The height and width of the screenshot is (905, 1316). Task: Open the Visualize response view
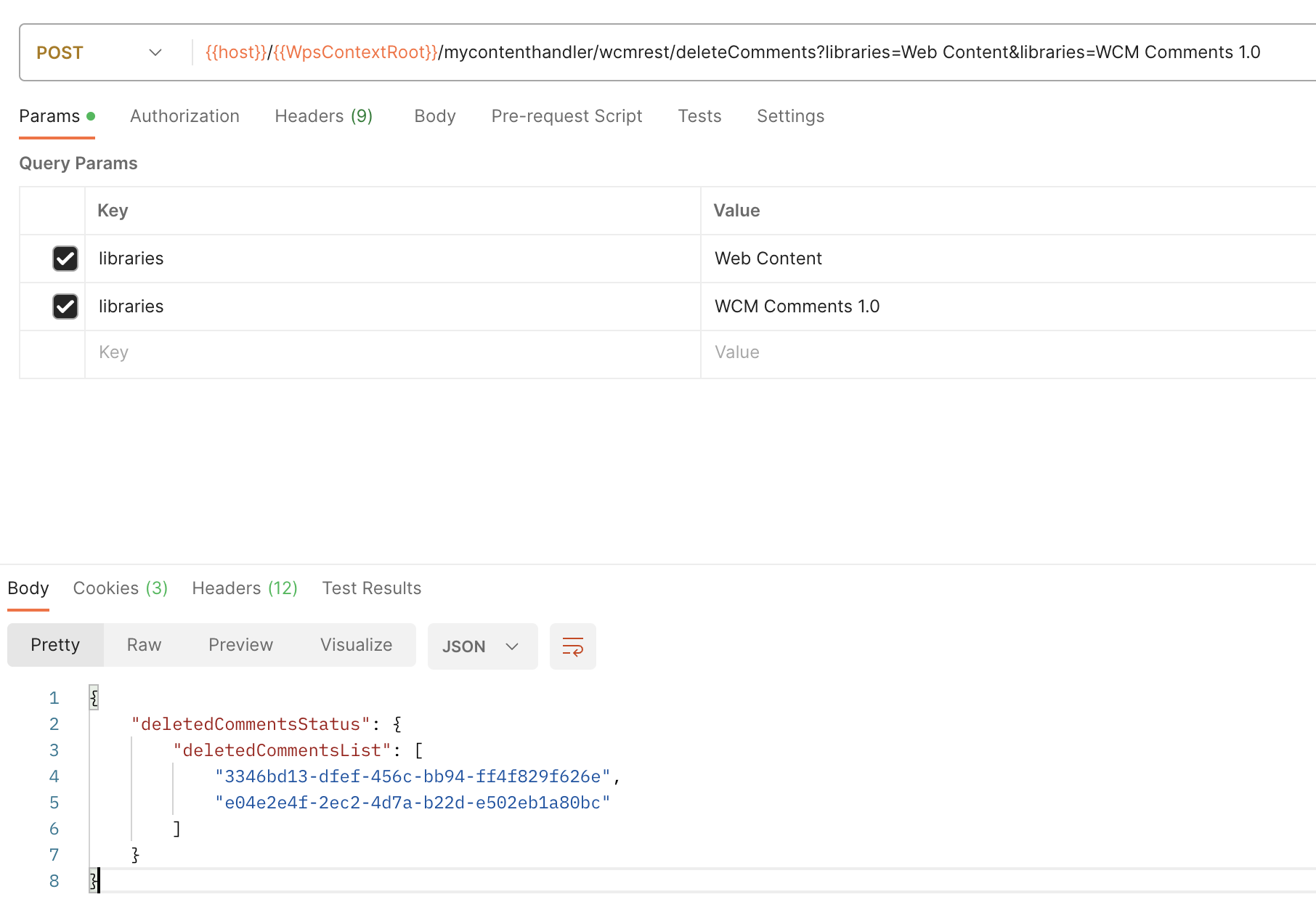355,644
